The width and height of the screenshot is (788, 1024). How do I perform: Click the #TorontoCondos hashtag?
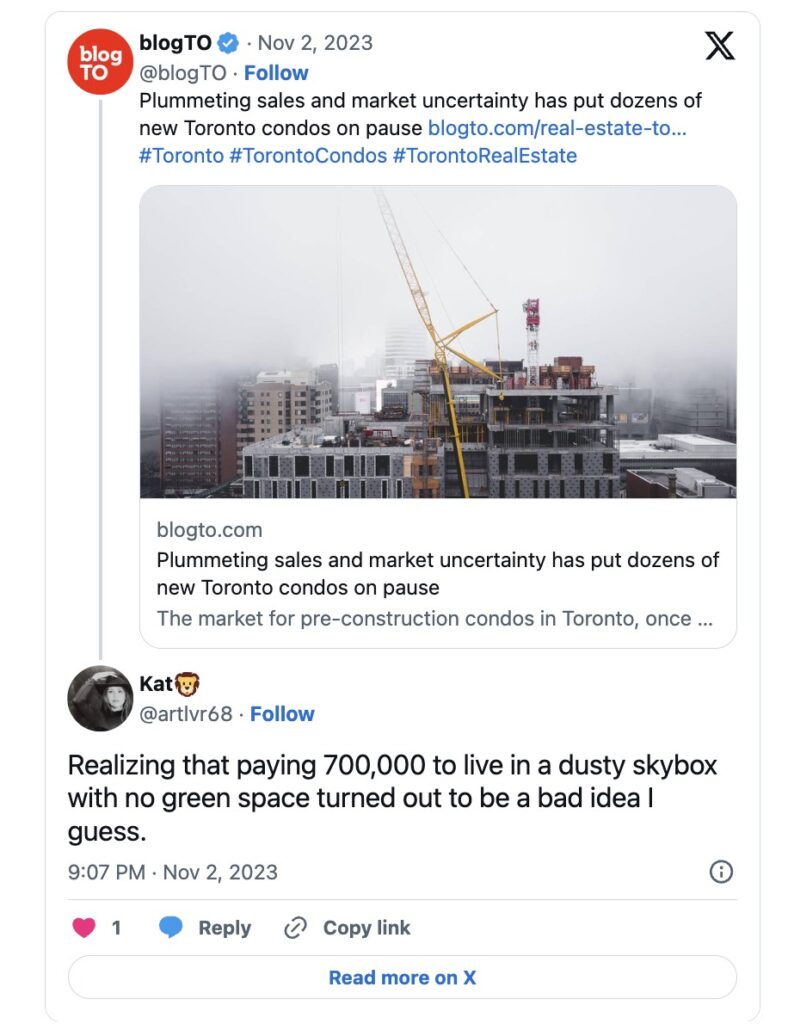coord(307,156)
